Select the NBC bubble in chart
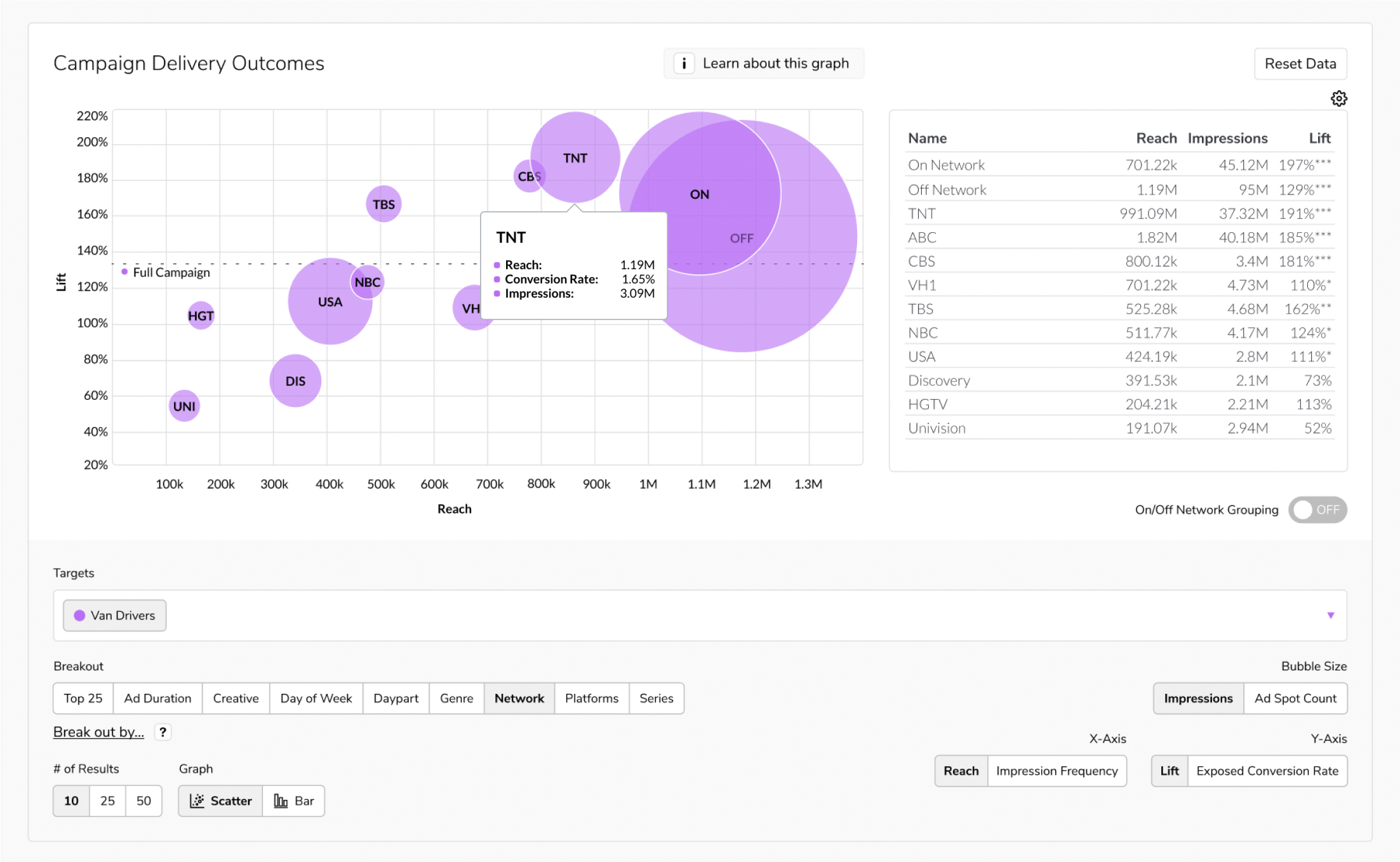 coord(367,282)
